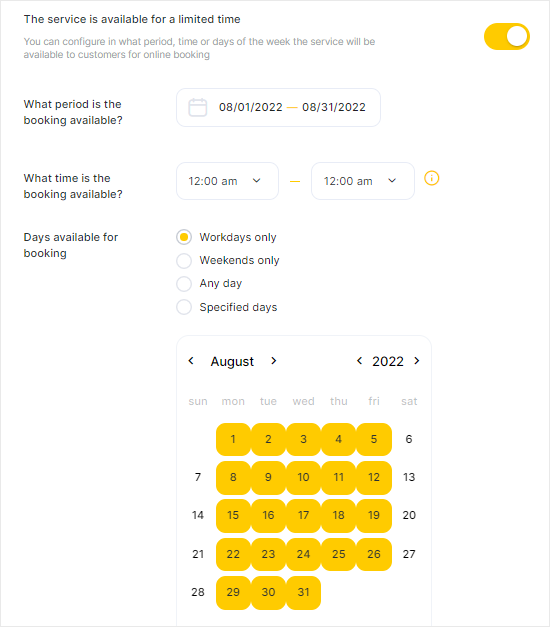Image resolution: width=550 pixels, height=627 pixels.
Task: Go to next month after August
Action: [274, 361]
